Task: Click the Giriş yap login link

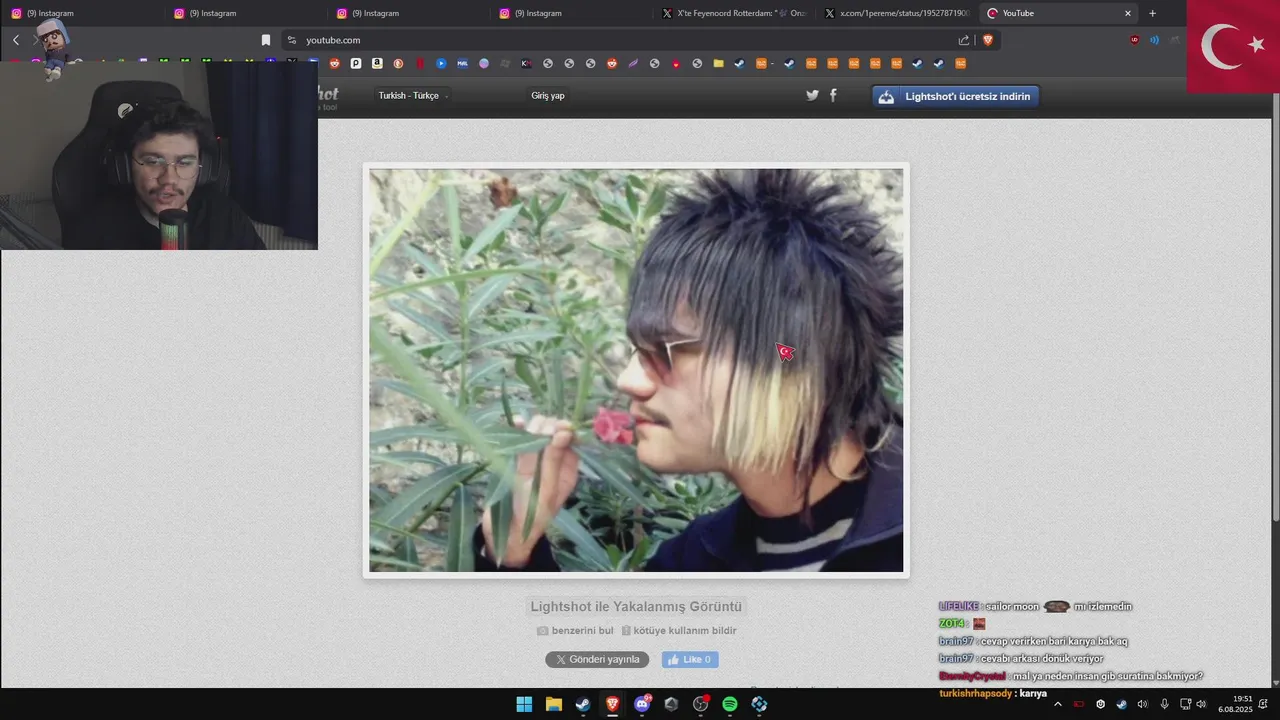Action: pyautogui.click(x=548, y=95)
